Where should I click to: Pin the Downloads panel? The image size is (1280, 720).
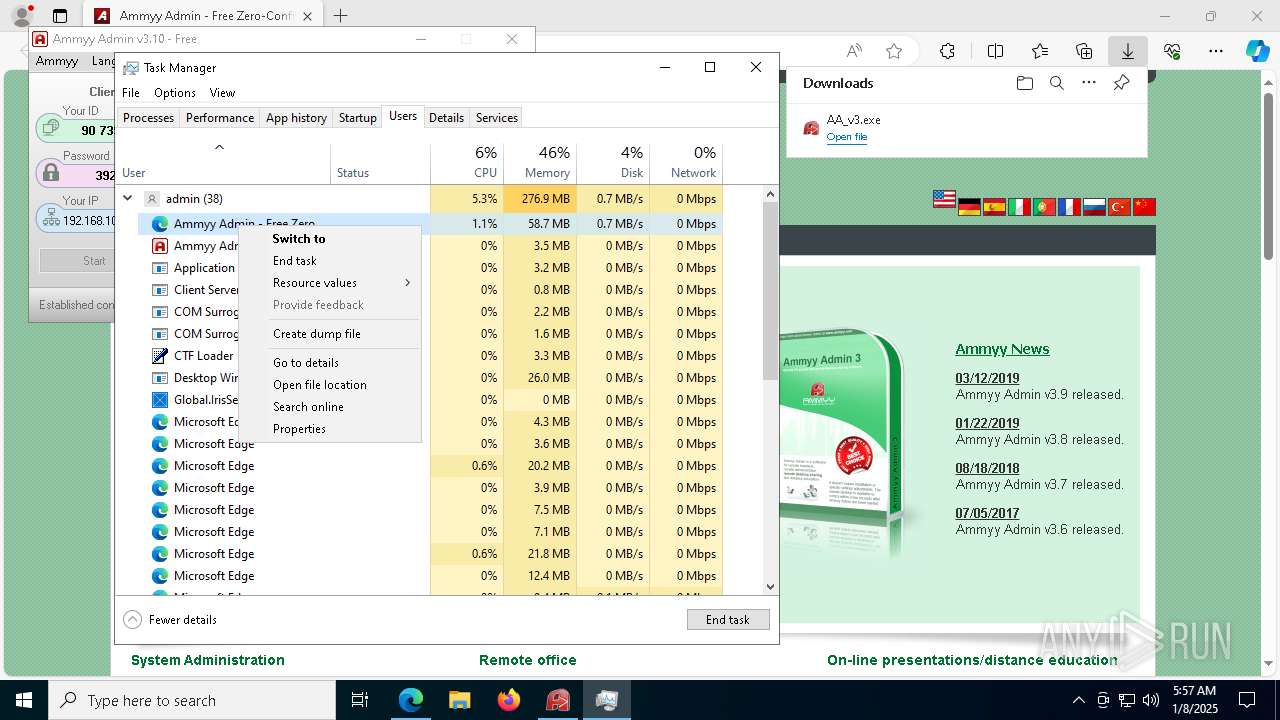pyautogui.click(x=1121, y=83)
